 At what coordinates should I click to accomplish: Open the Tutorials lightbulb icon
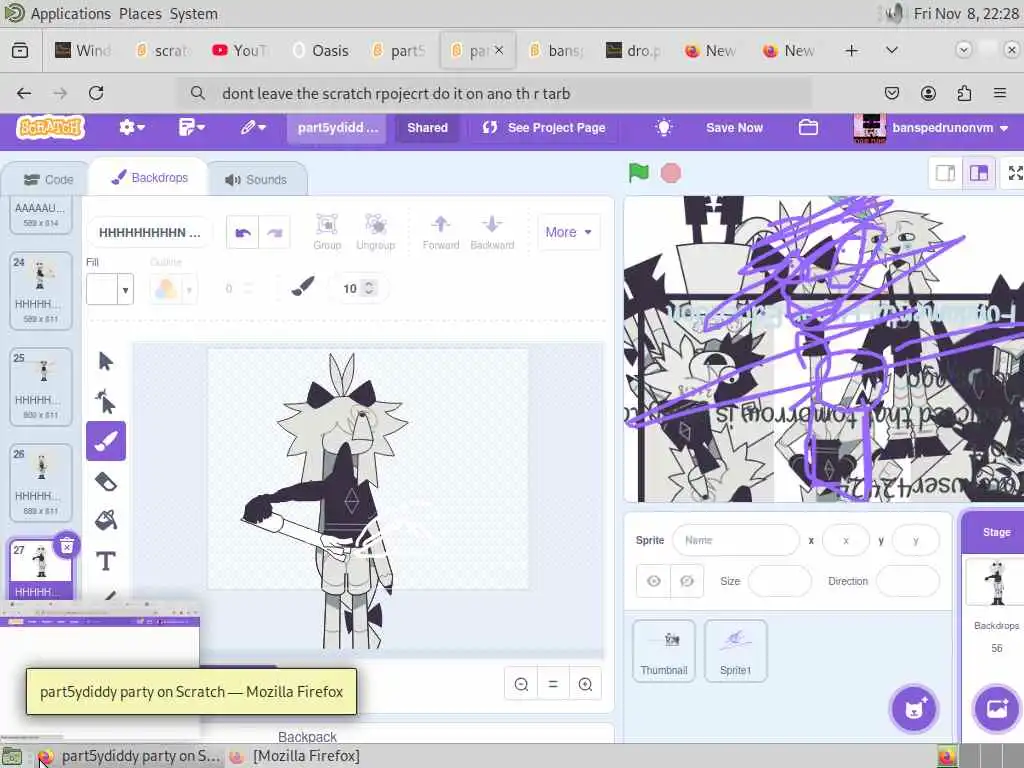point(664,127)
